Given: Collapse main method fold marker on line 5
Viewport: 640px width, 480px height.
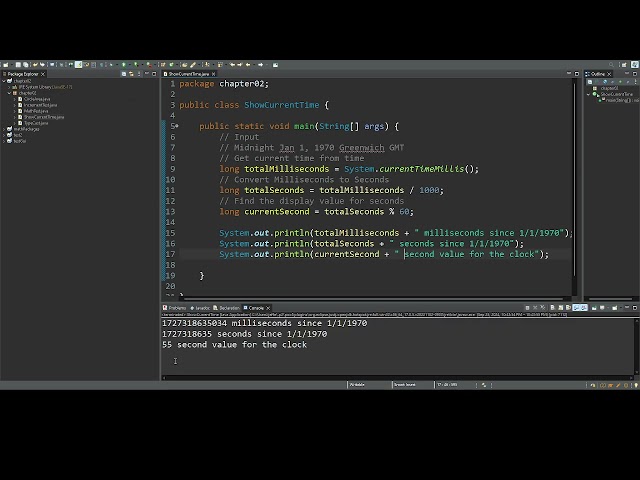Looking at the screenshot, I should (177, 126).
